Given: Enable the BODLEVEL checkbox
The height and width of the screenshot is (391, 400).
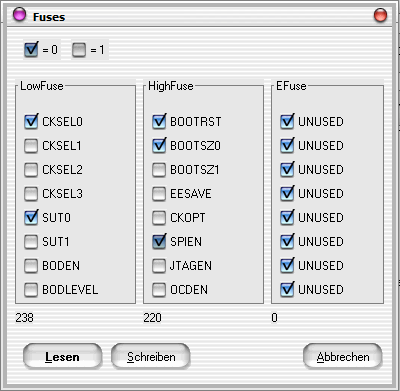Looking at the screenshot, I should (31, 290).
